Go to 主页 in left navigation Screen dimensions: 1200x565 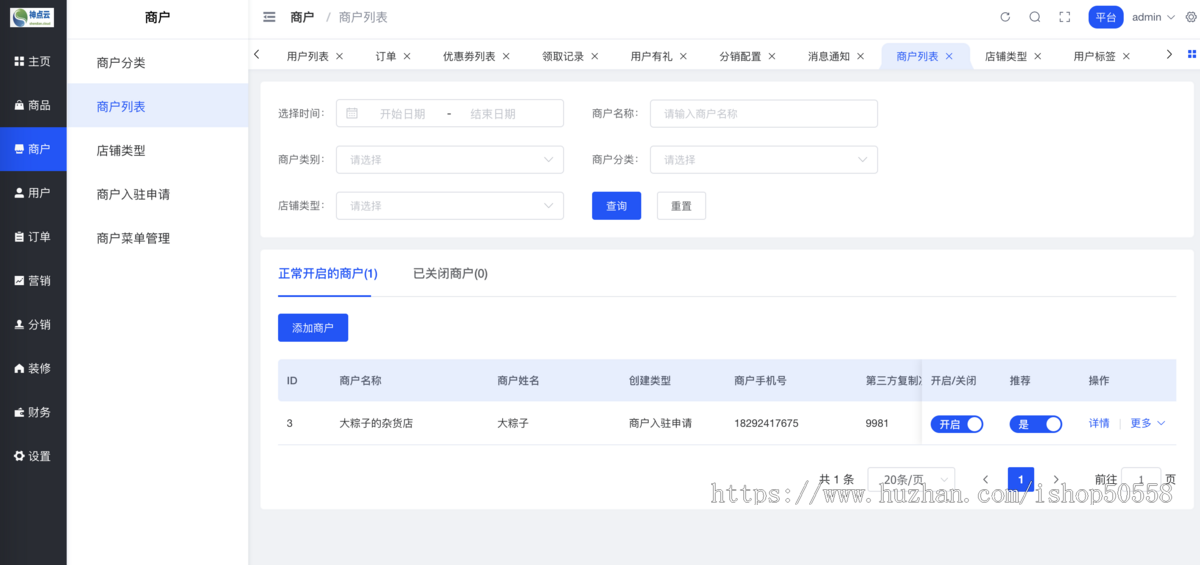pos(33,62)
